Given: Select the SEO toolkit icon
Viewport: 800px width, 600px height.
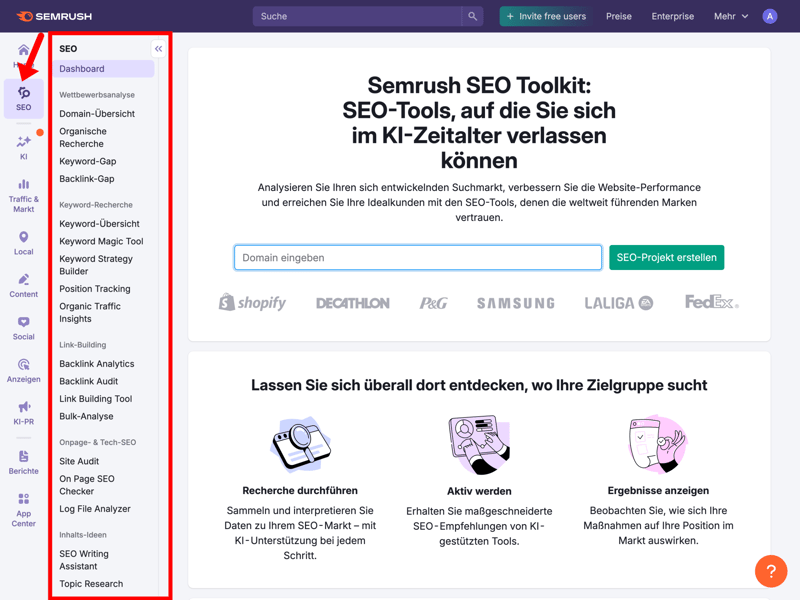Looking at the screenshot, I should 23,93.
